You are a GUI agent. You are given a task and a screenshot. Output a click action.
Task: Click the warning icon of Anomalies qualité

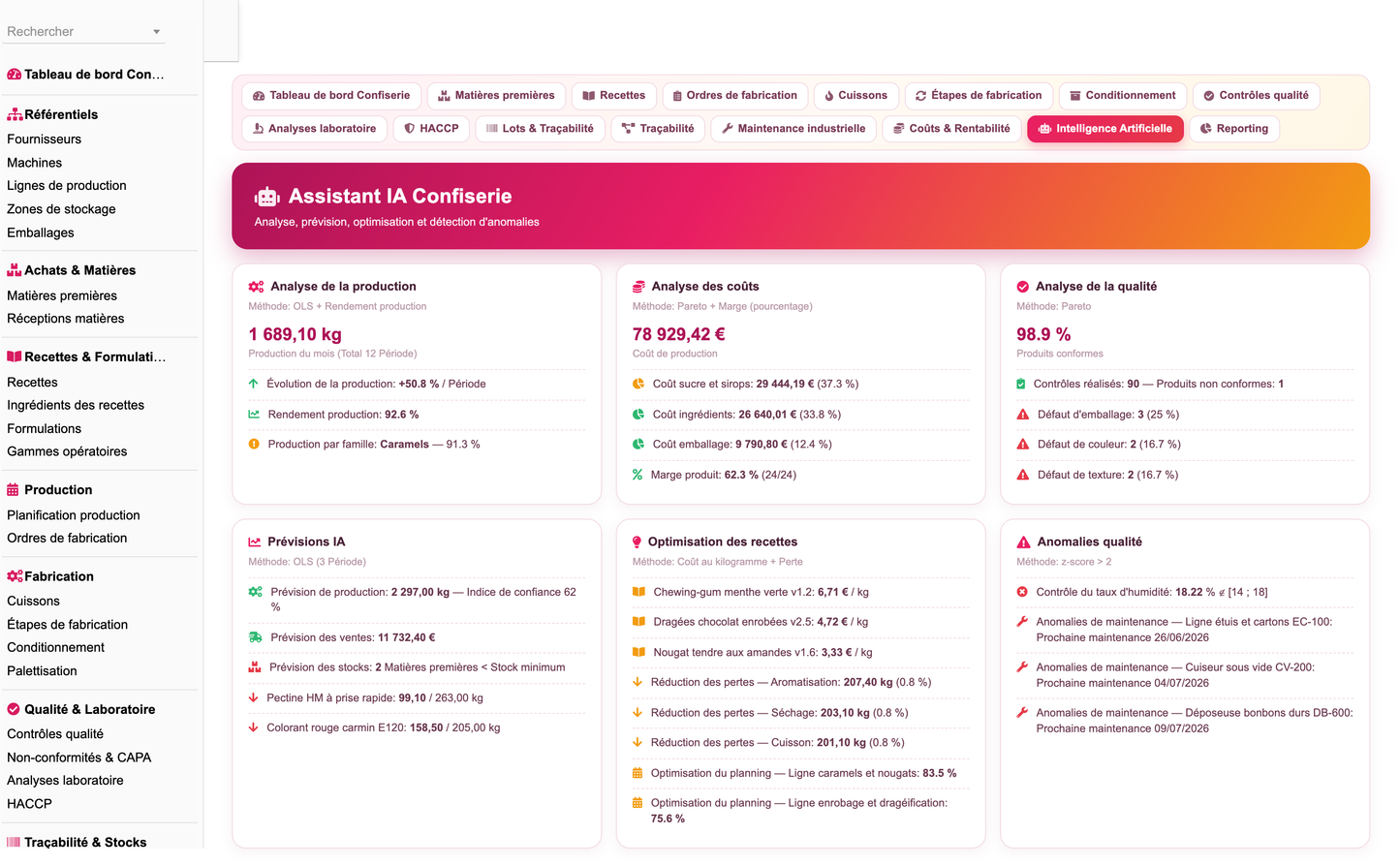1023,542
